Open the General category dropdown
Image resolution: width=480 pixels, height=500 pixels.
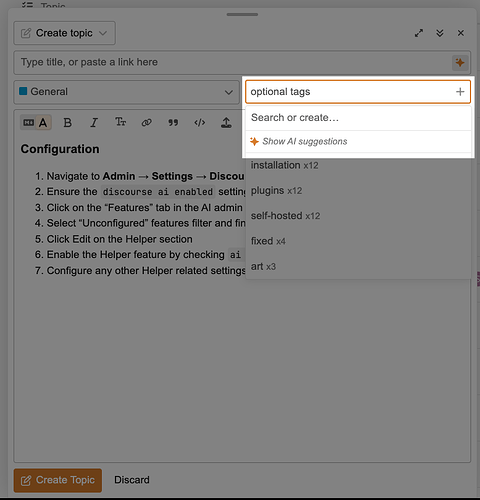[x=126, y=92]
